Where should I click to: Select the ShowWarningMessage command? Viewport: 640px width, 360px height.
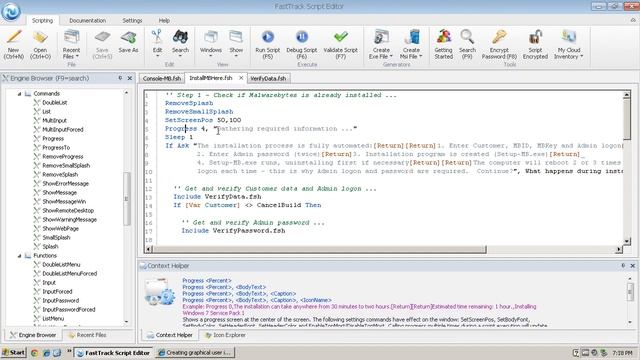coord(69,220)
